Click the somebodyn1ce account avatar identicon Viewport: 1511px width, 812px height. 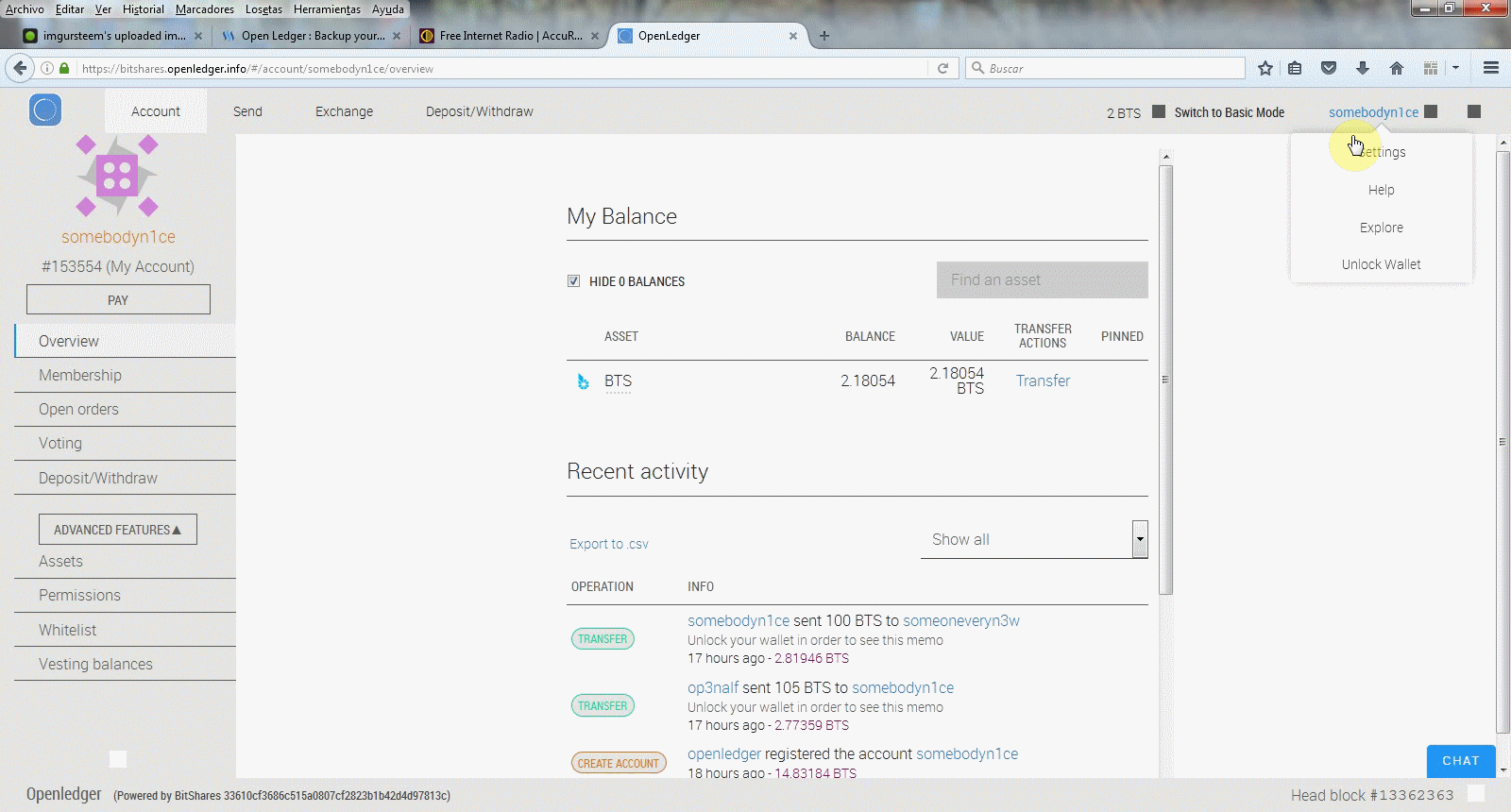117,176
